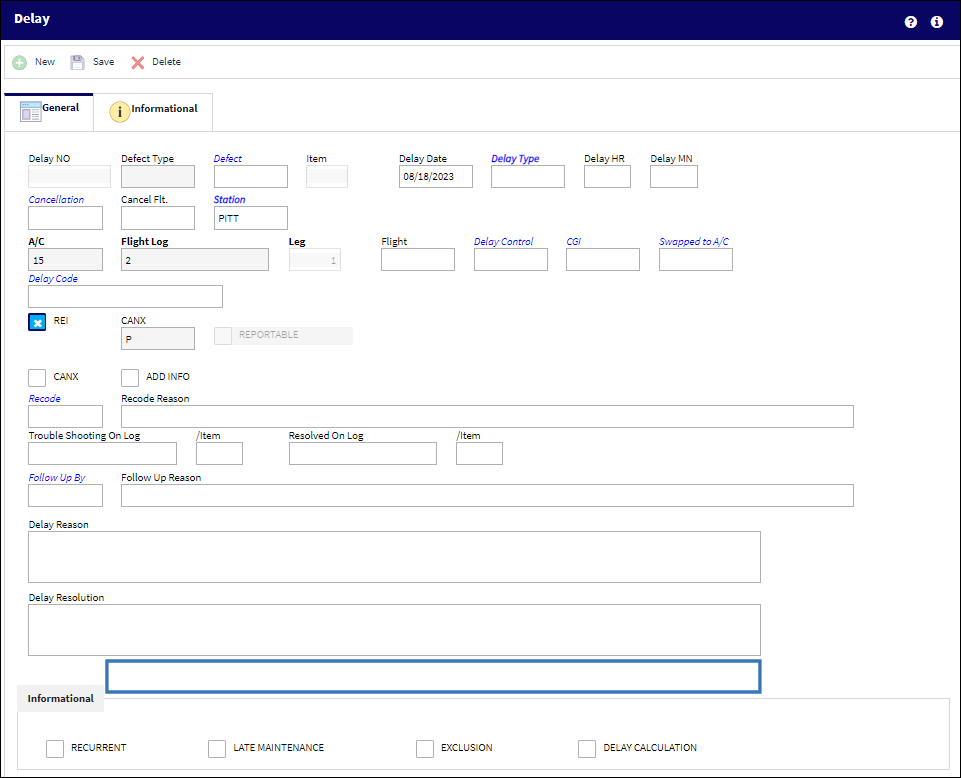
Task: Switch to the General tab
Action: pos(49,112)
